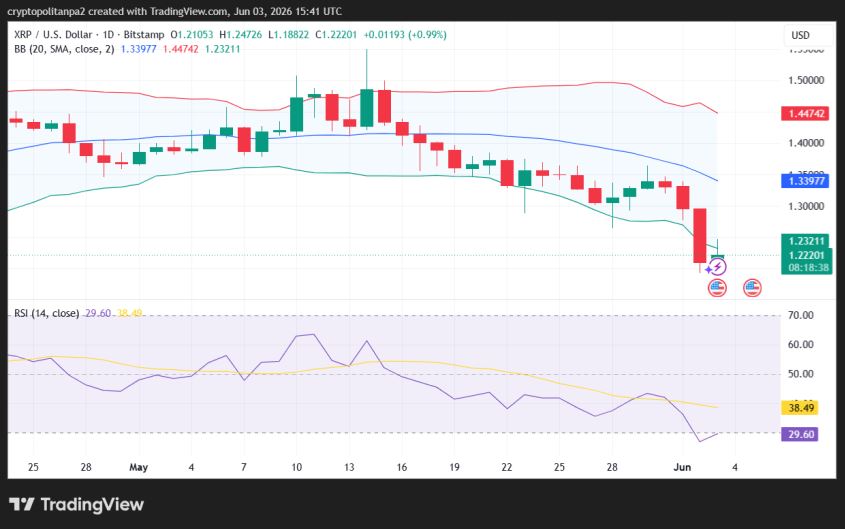Click the 13 date label on the time axis
Image resolution: width=845 pixels, height=529 pixels.
click(349, 468)
